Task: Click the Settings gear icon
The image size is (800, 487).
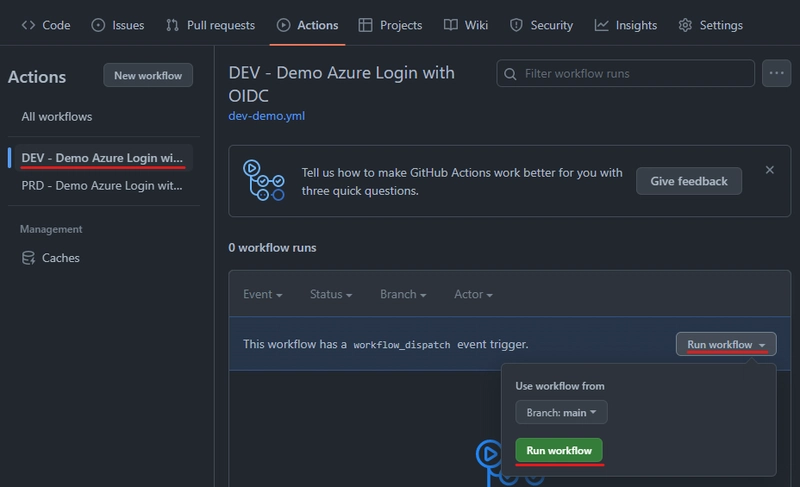Action: 685,25
